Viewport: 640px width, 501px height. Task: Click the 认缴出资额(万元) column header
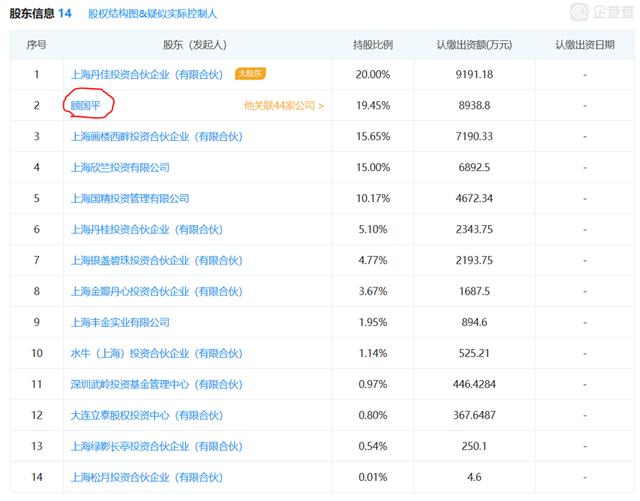click(x=474, y=45)
